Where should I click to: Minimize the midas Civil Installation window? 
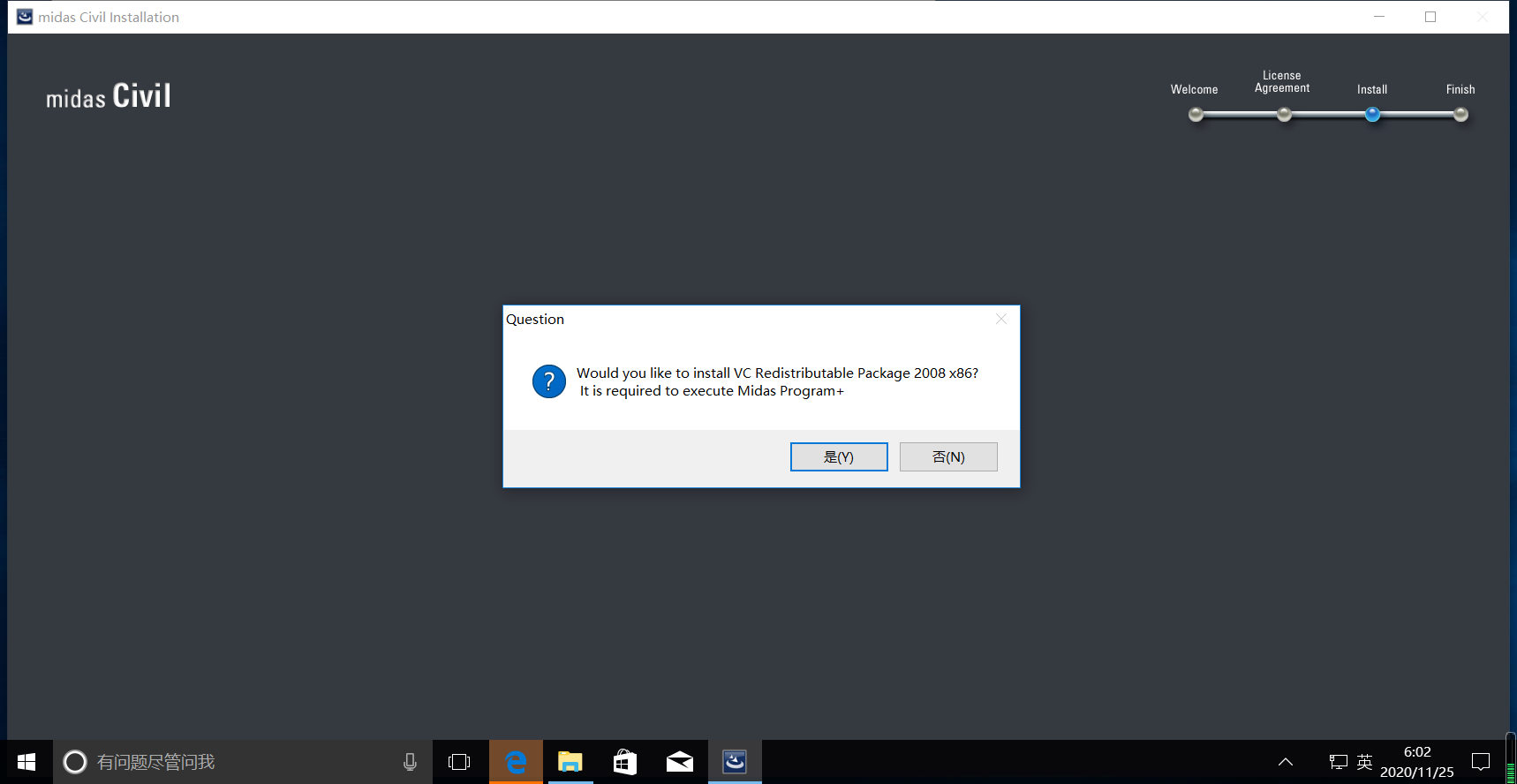tap(1379, 17)
